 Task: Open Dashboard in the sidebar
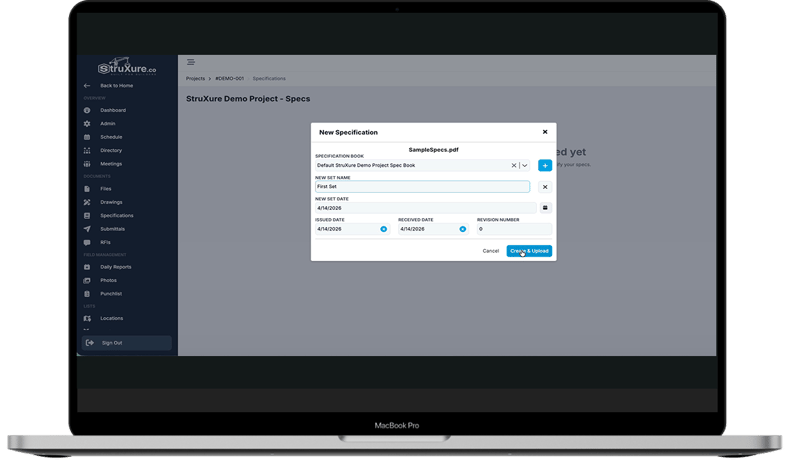coord(112,110)
